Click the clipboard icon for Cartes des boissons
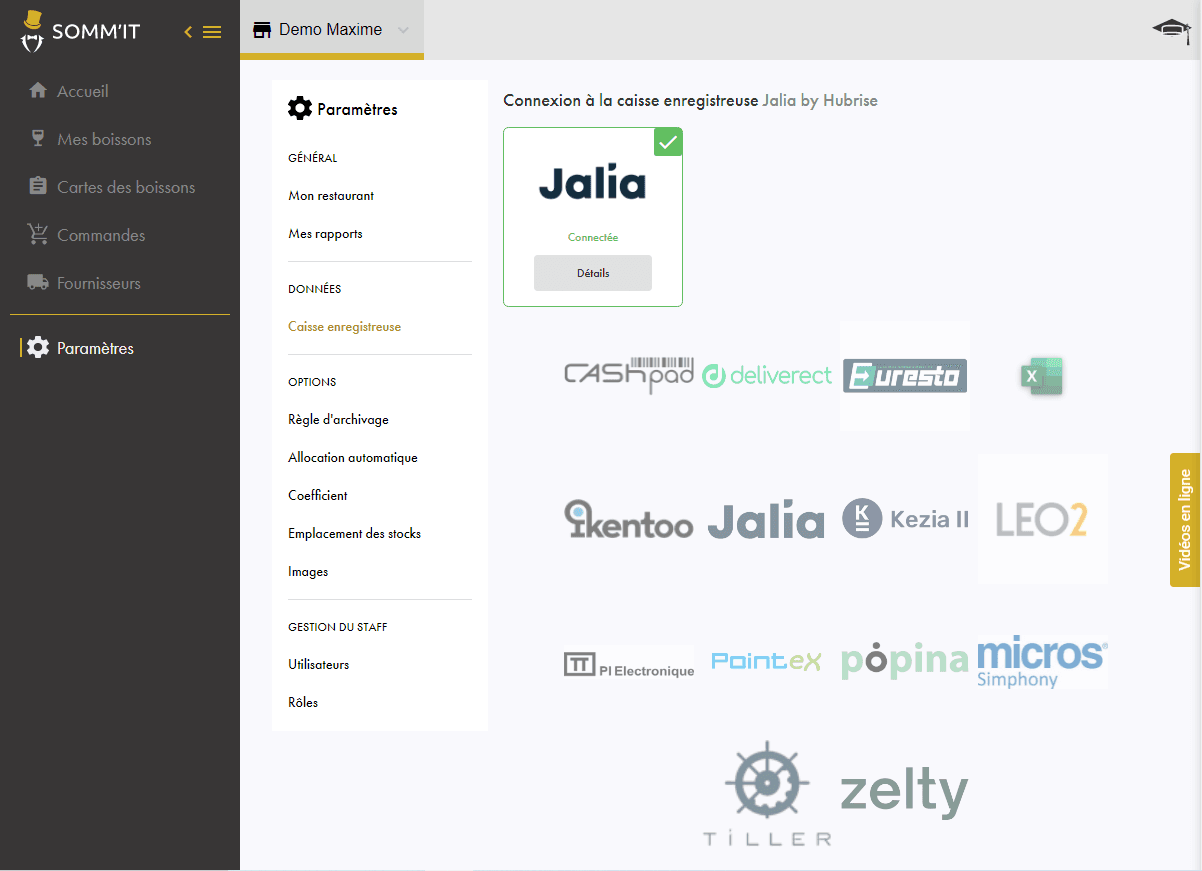The image size is (1202, 871). click(x=38, y=187)
